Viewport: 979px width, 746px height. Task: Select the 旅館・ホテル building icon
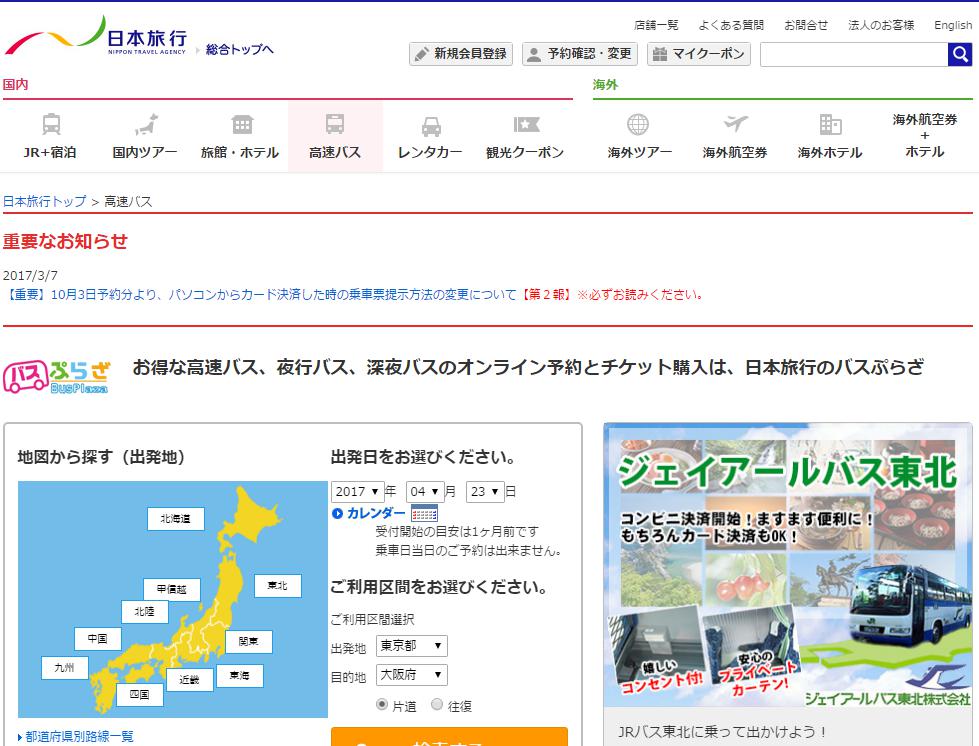coord(242,124)
